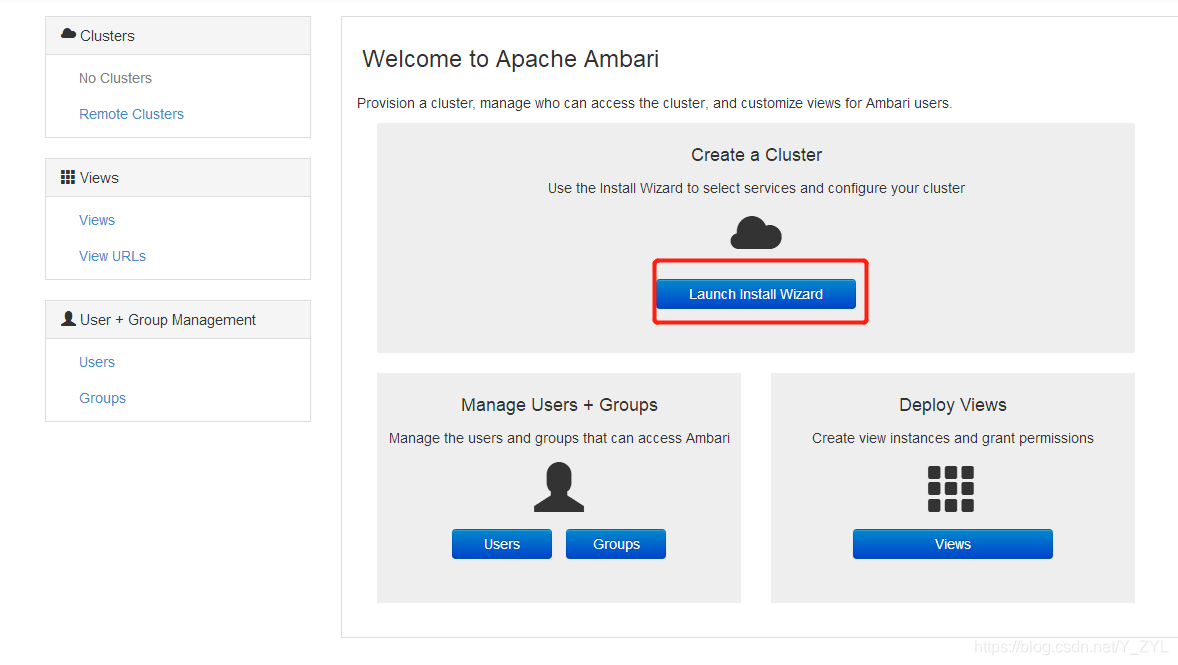Click 'Use the Install Wizard to select services' text
The height and width of the screenshot is (665, 1178).
[x=757, y=189]
